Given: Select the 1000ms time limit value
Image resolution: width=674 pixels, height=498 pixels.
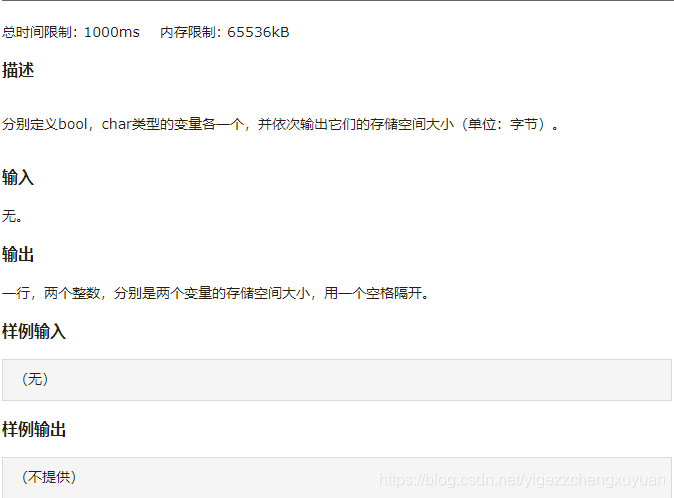Looking at the screenshot, I should pos(112,32).
